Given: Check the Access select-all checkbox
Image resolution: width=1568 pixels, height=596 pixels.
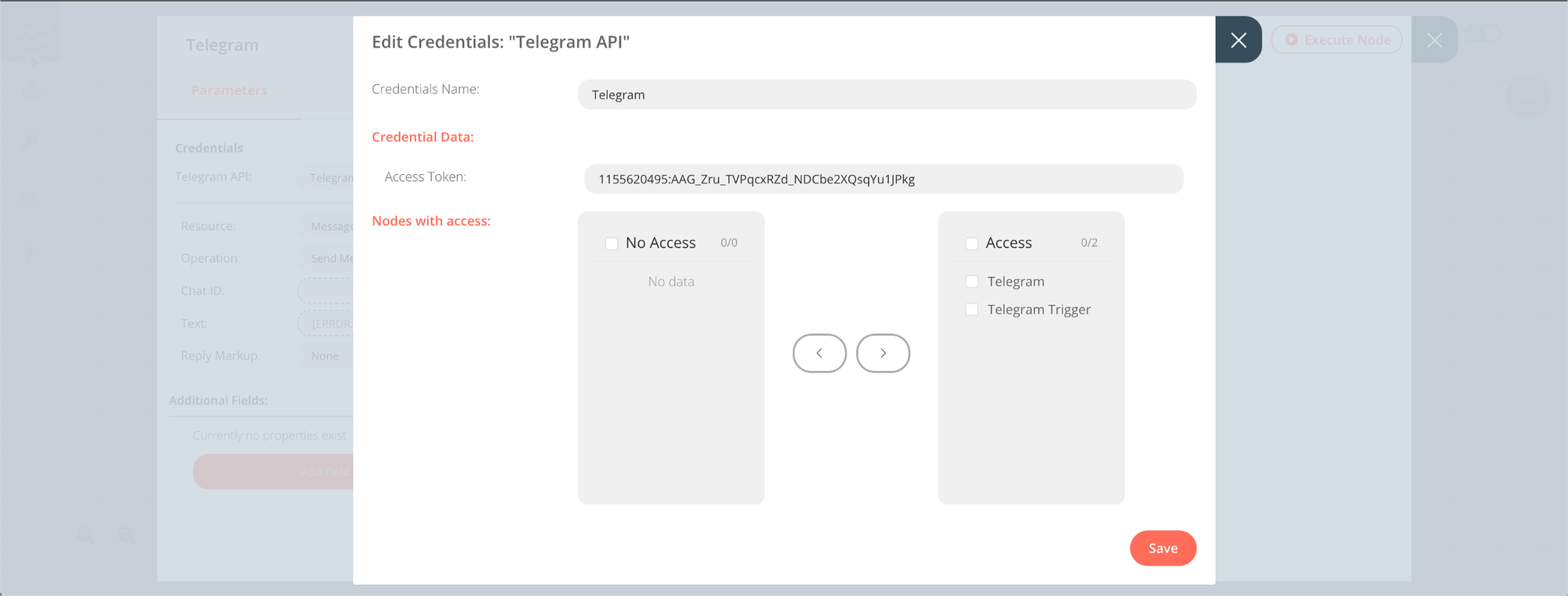Looking at the screenshot, I should [971, 243].
